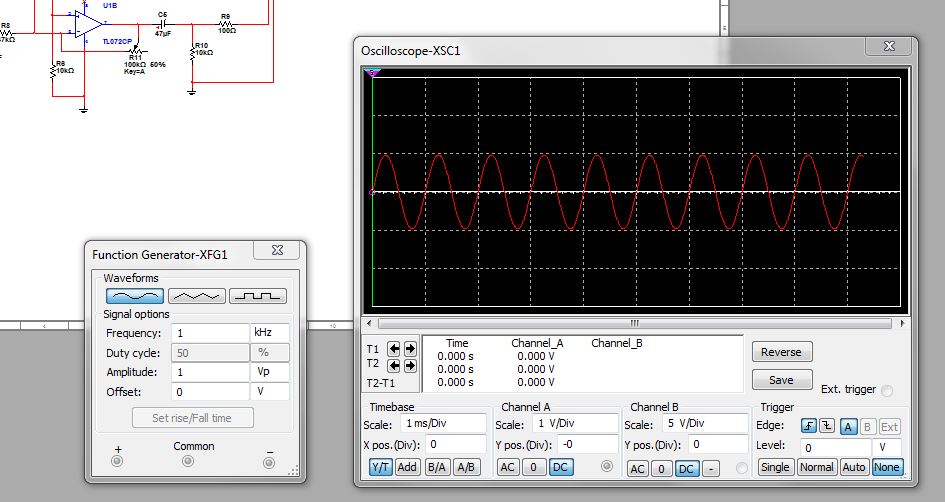Viewport: 945px width, 502px height.
Task: Click the Channel A terminal indicator
Action: point(607,466)
